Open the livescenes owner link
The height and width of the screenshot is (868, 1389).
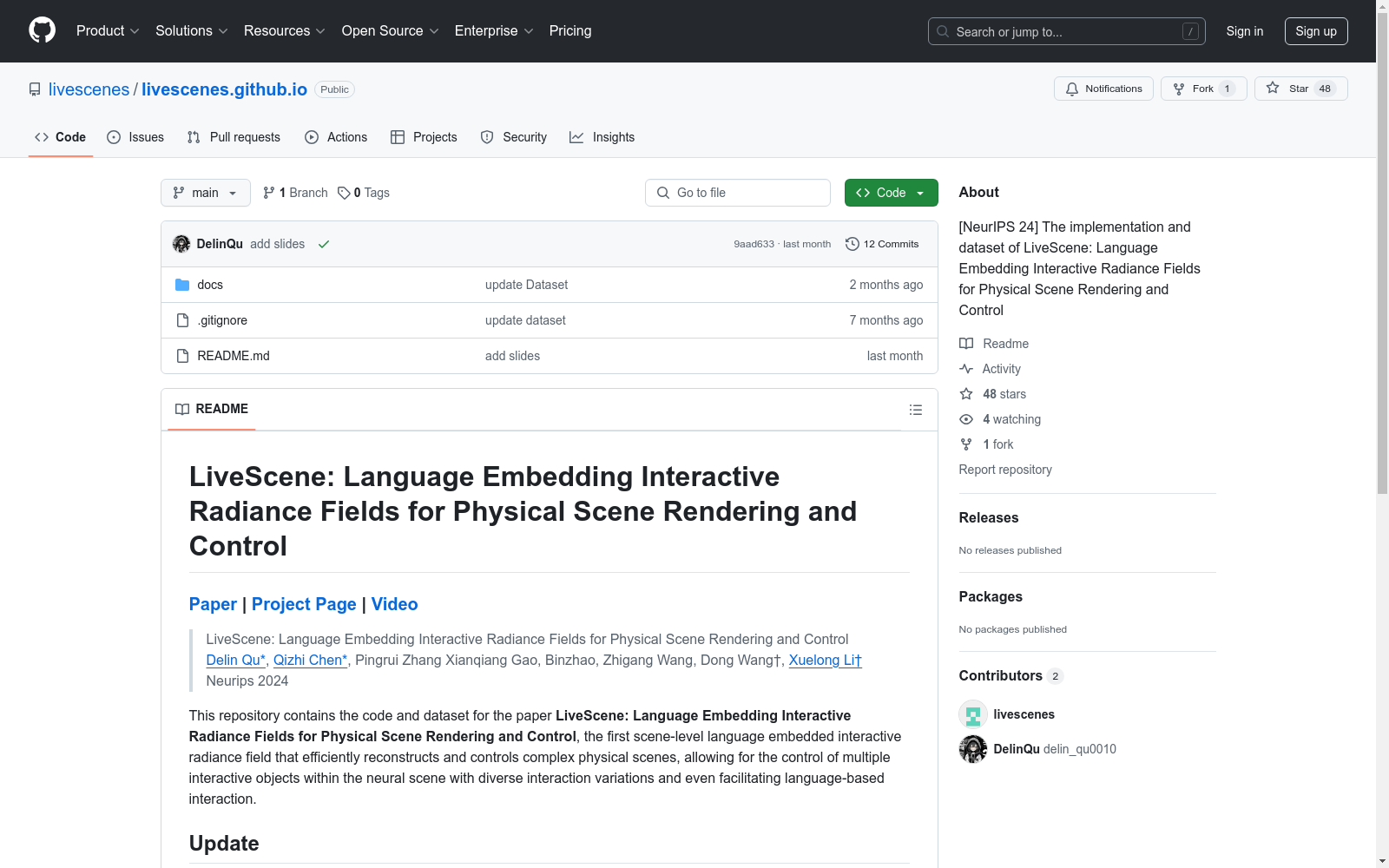coord(89,89)
